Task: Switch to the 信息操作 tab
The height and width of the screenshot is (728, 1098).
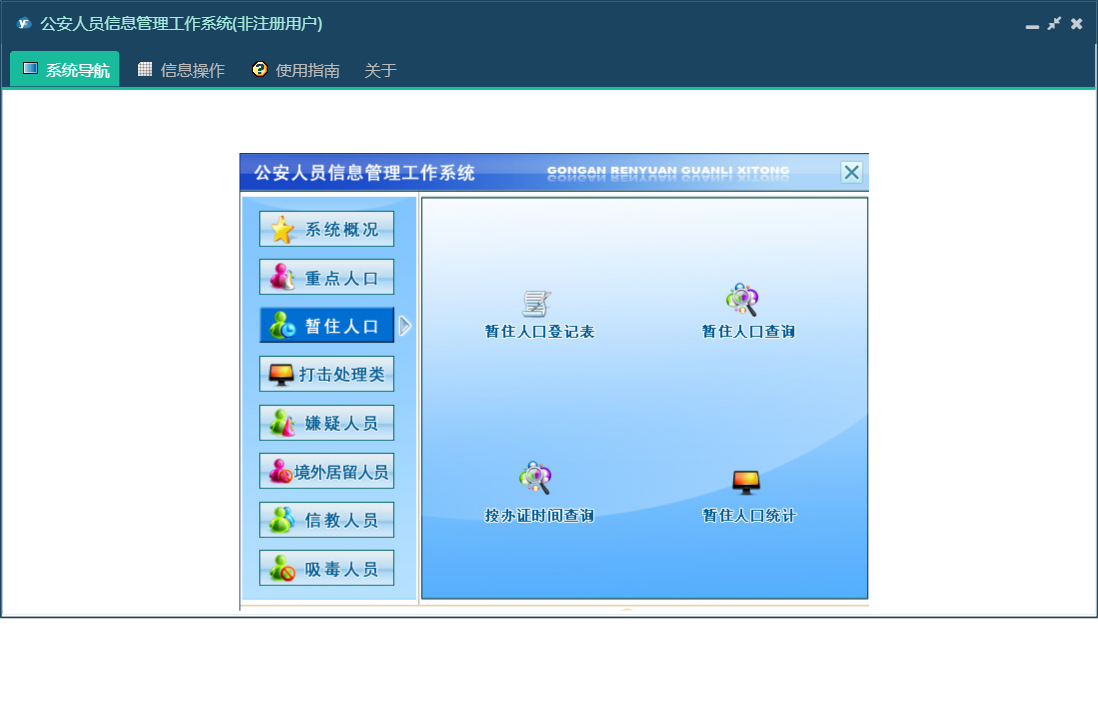Action: 181,69
